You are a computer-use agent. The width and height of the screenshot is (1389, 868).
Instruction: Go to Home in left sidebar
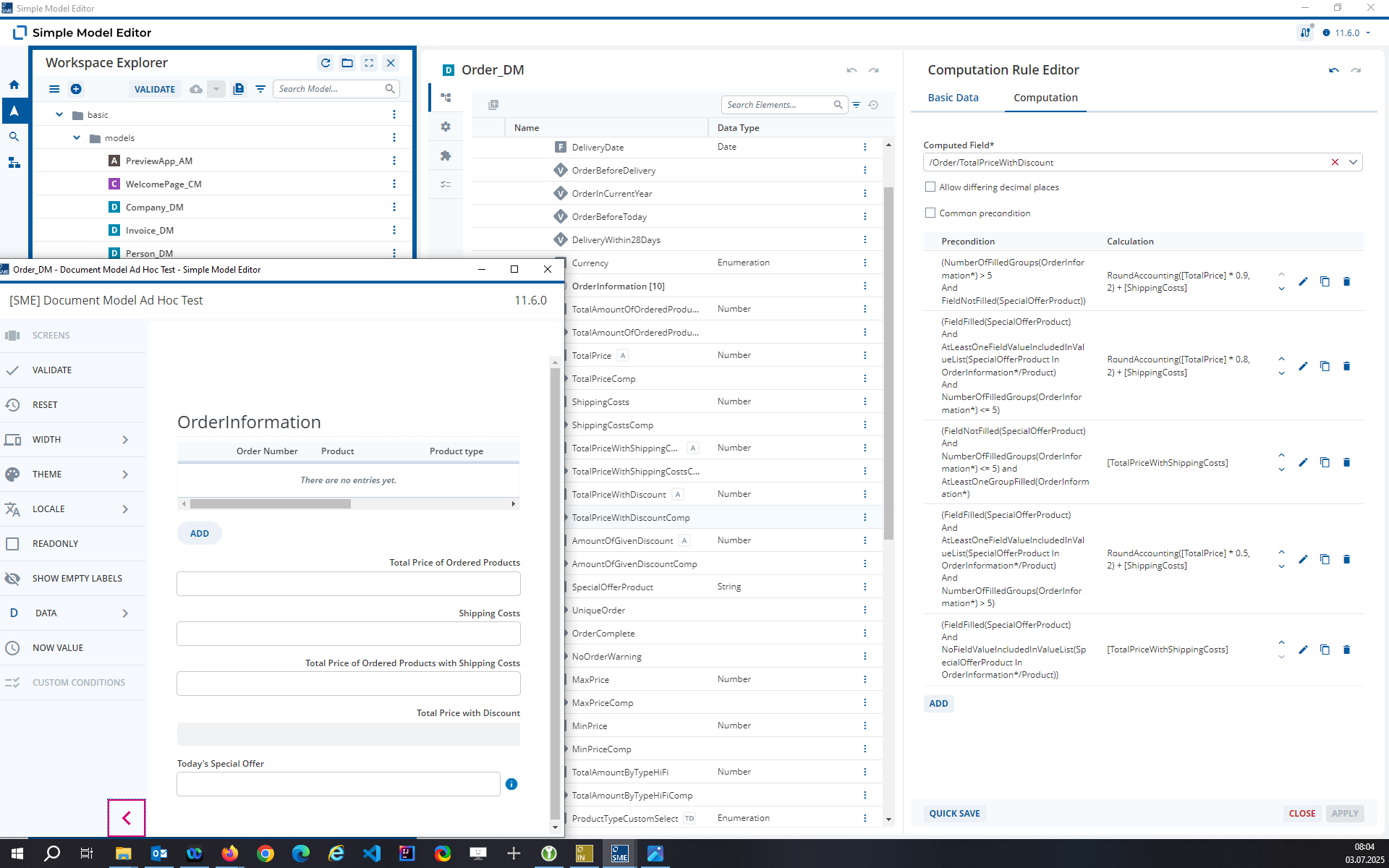click(x=14, y=85)
